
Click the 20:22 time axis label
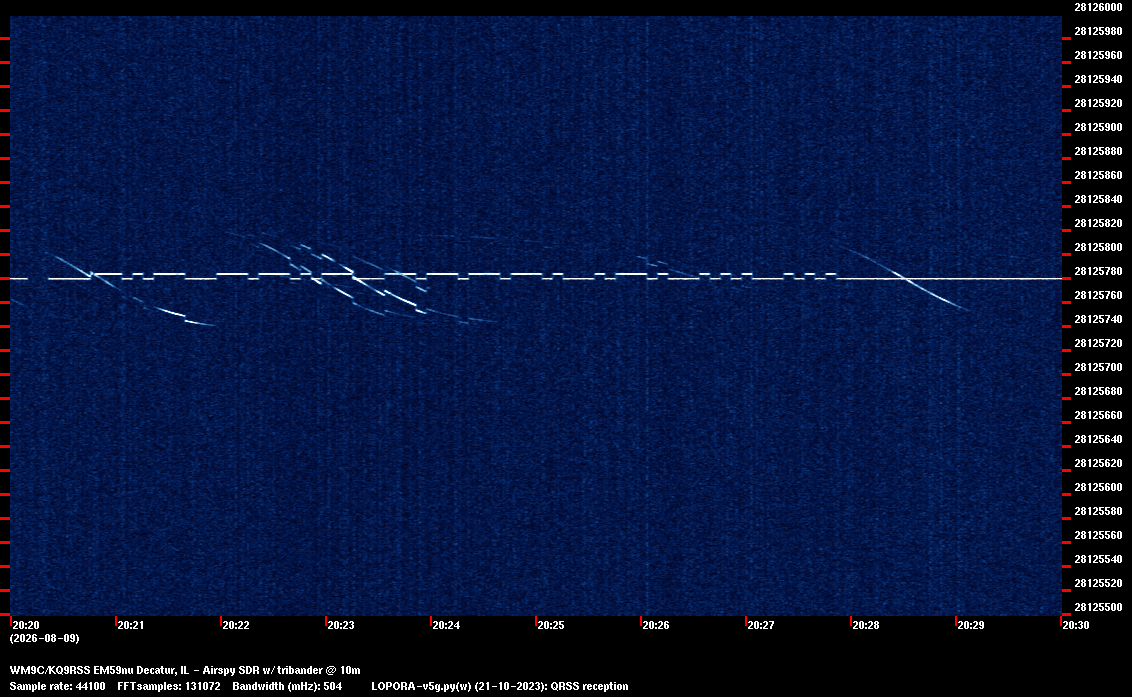pos(236,625)
